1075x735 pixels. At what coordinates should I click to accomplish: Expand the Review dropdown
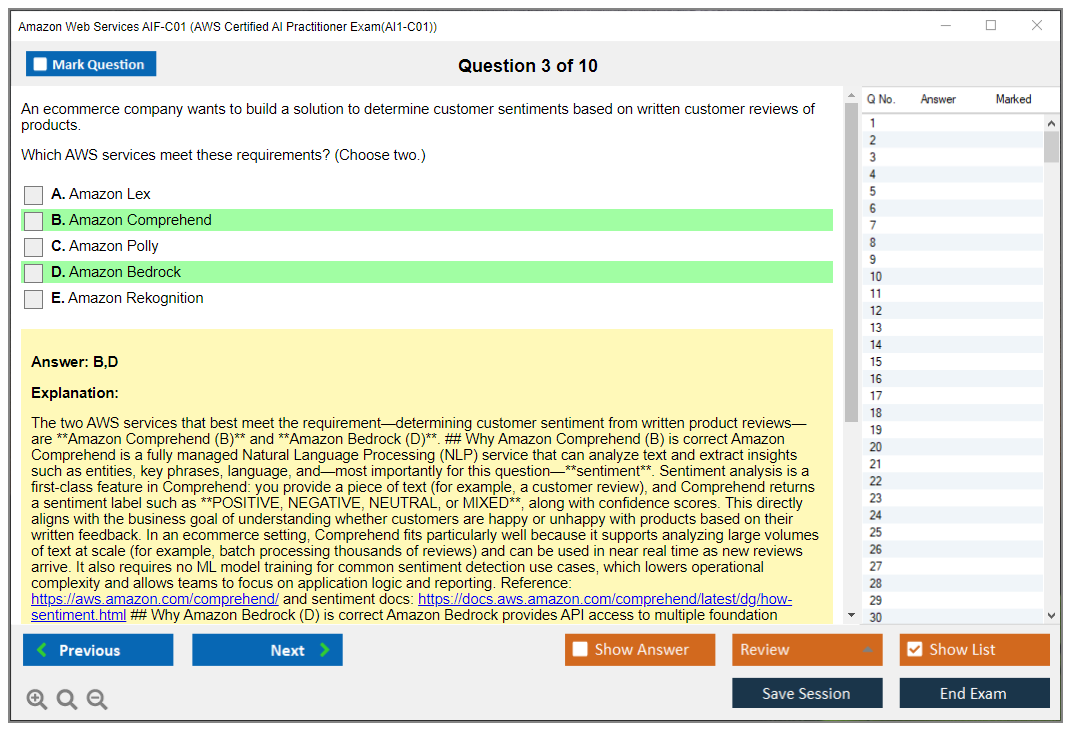(x=868, y=650)
